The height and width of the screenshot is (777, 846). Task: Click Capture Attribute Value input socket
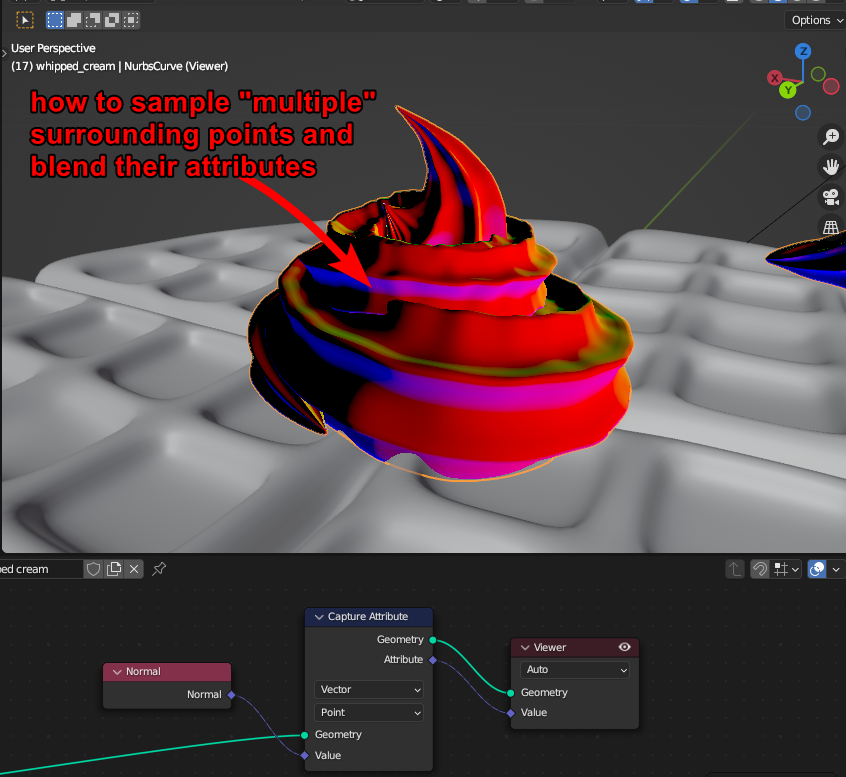pos(305,755)
